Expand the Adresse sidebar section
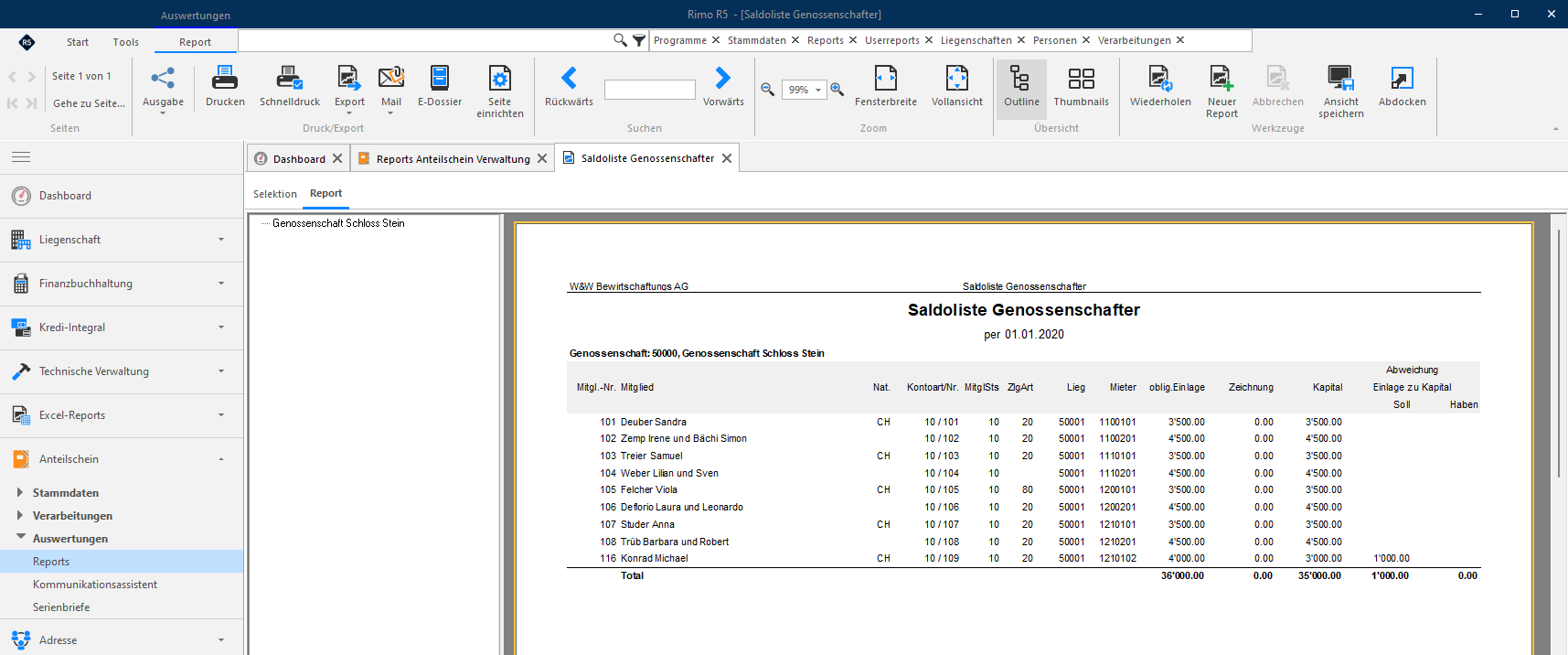The width and height of the screenshot is (1568, 655). (122, 640)
